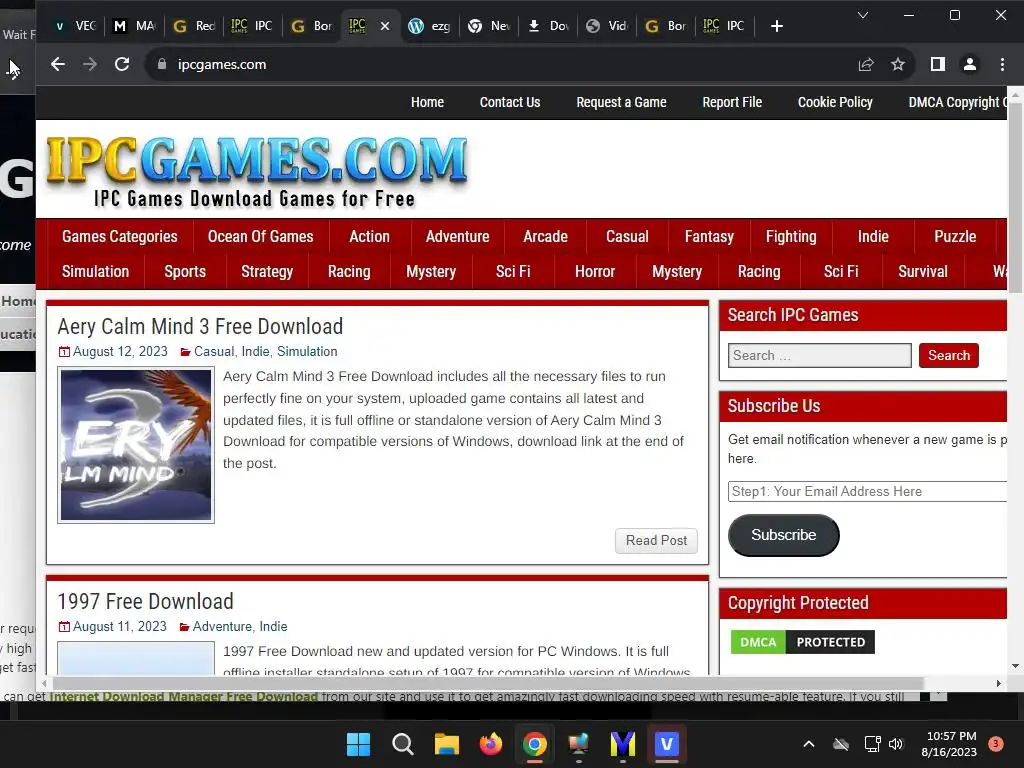This screenshot has width=1024, height=768.
Task: Select Arcade category
Action: click(545, 236)
